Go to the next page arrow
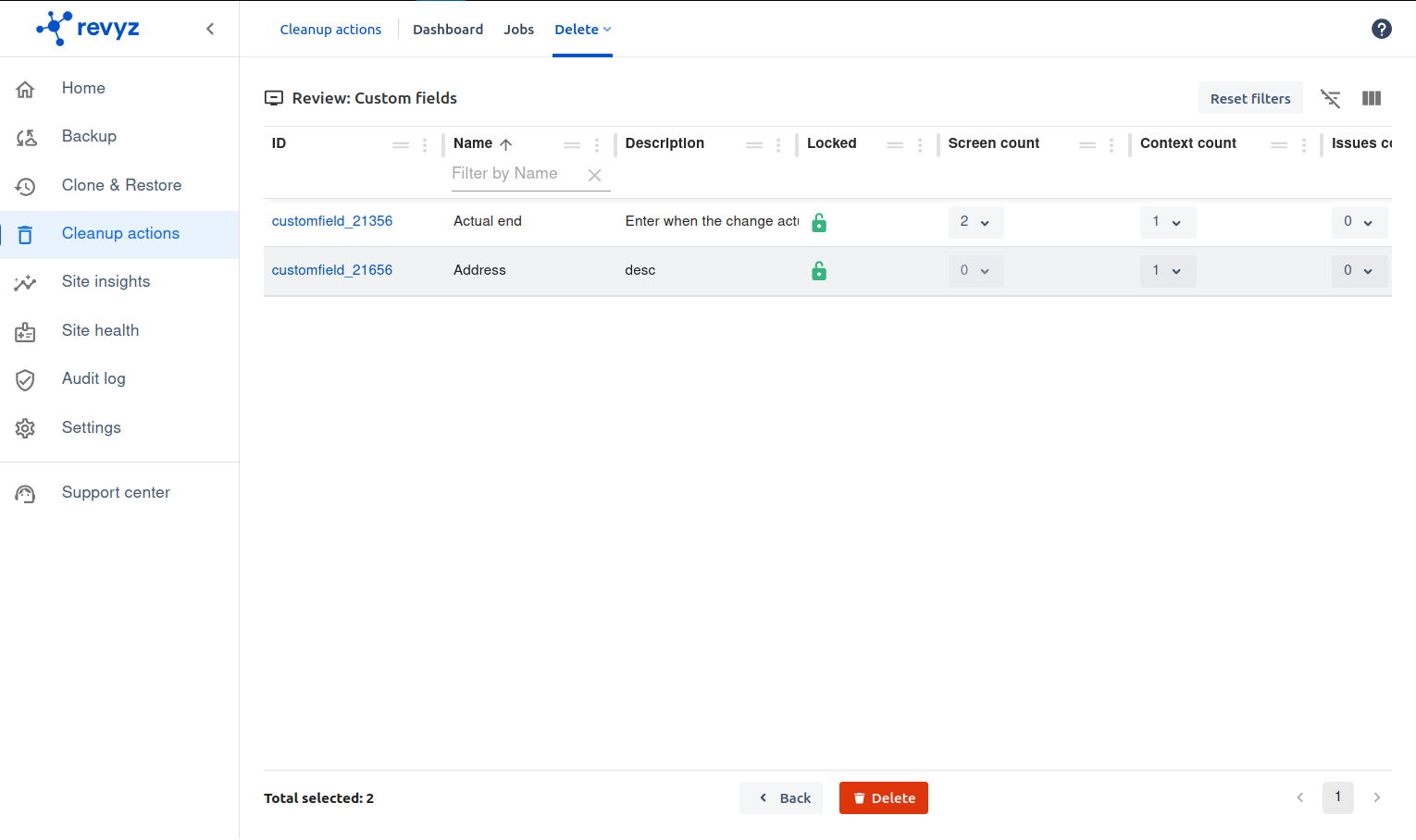The width and height of the screenshot is (1416, 840). click(x=1377, y=797)
